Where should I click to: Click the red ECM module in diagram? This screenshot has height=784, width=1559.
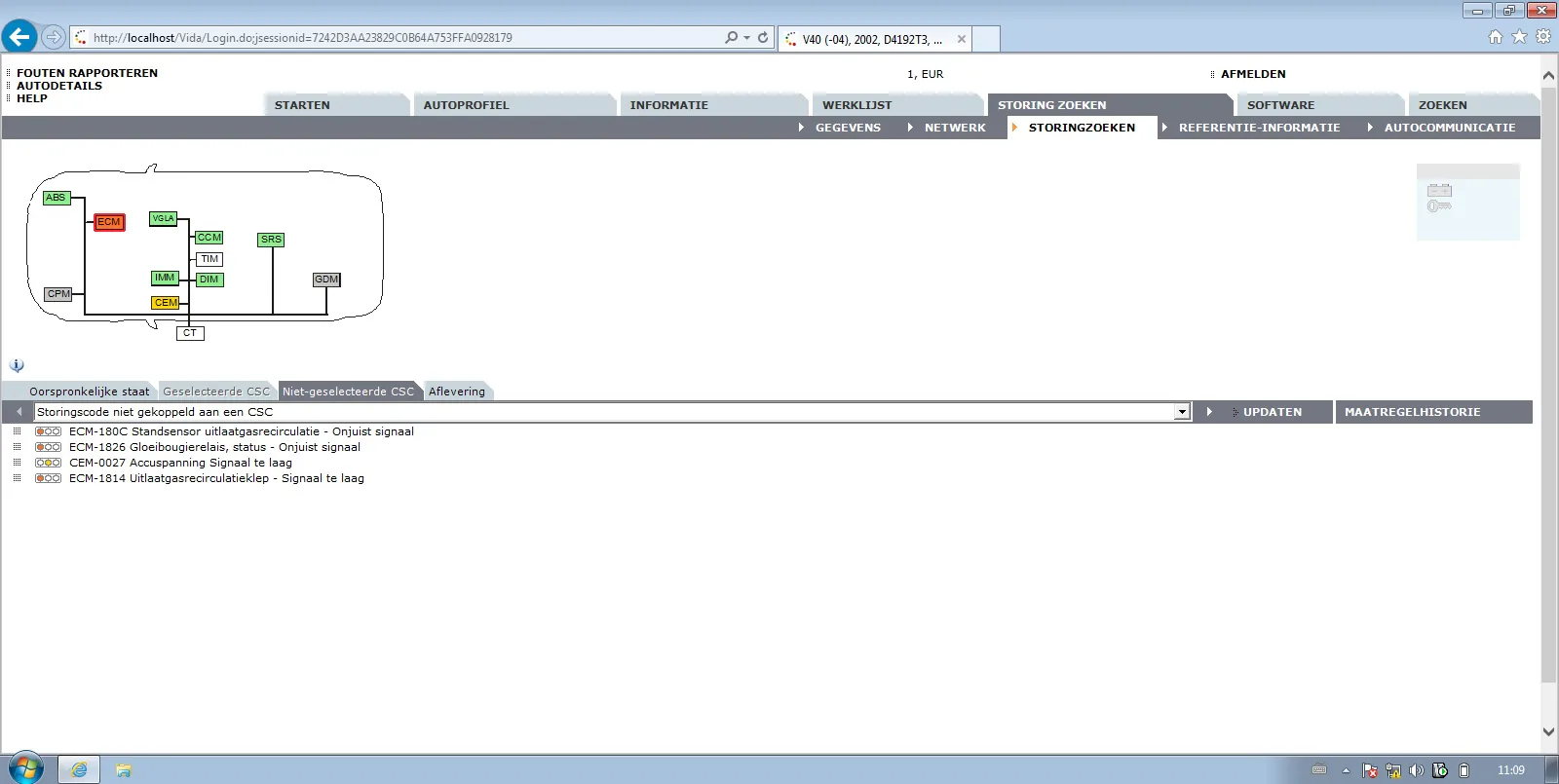pyautogui.click(x=108, y=222)
